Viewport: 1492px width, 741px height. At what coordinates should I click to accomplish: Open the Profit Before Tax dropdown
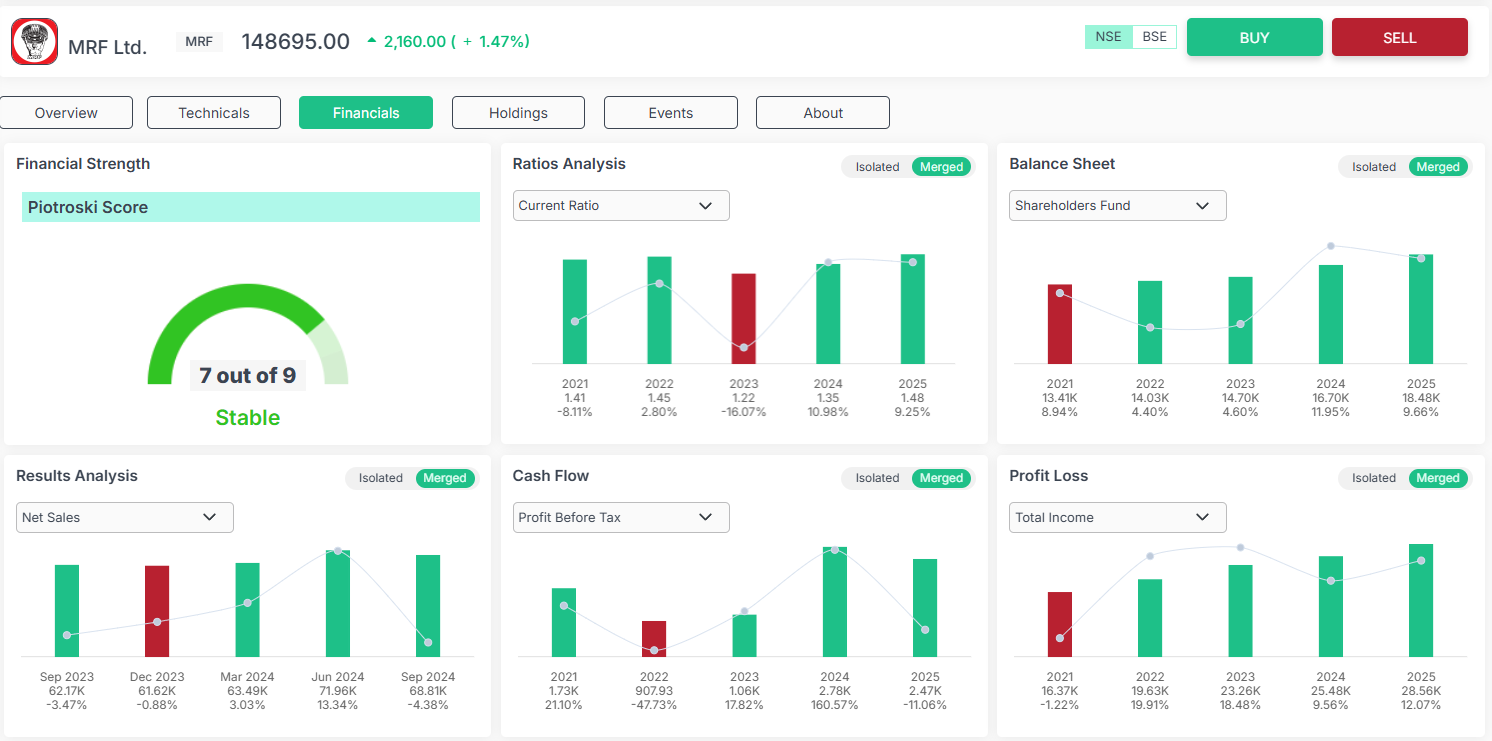click(621, 517)
